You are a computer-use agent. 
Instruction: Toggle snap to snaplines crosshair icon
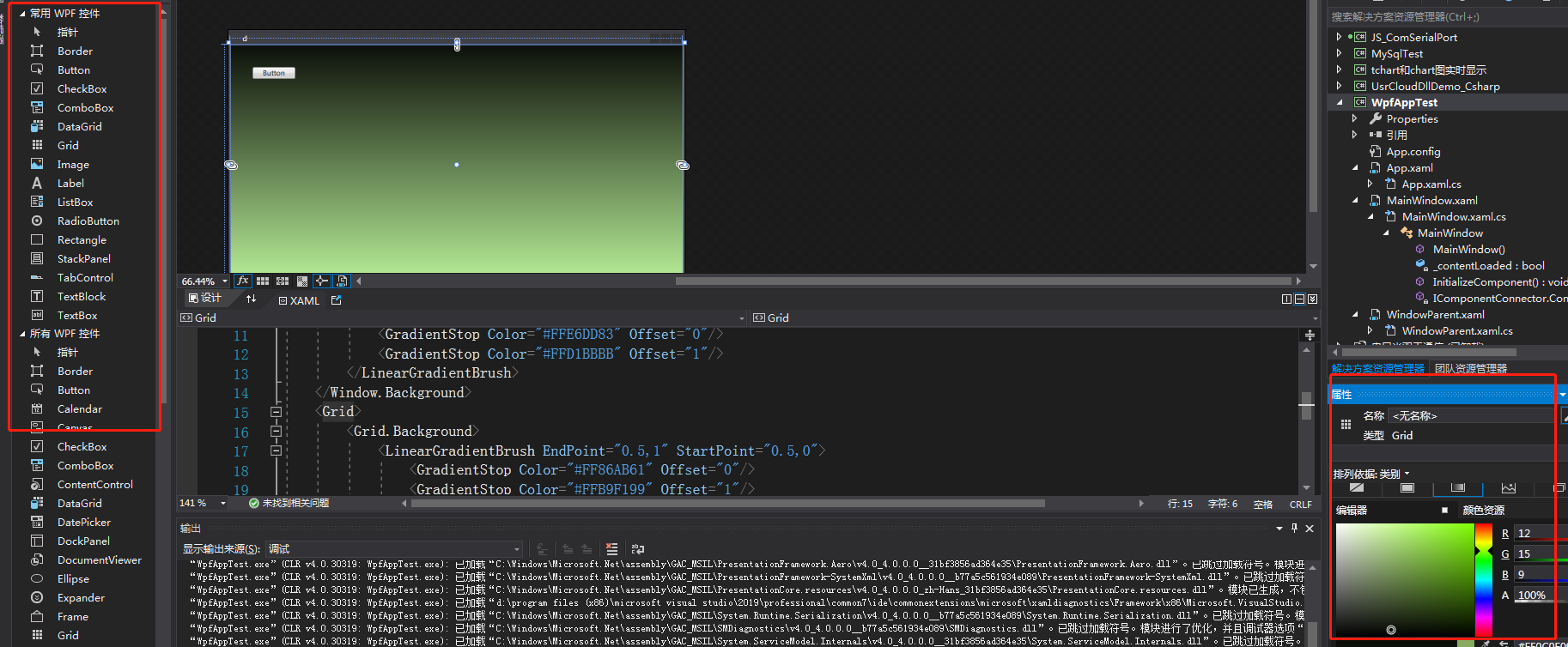pos(322,281)
